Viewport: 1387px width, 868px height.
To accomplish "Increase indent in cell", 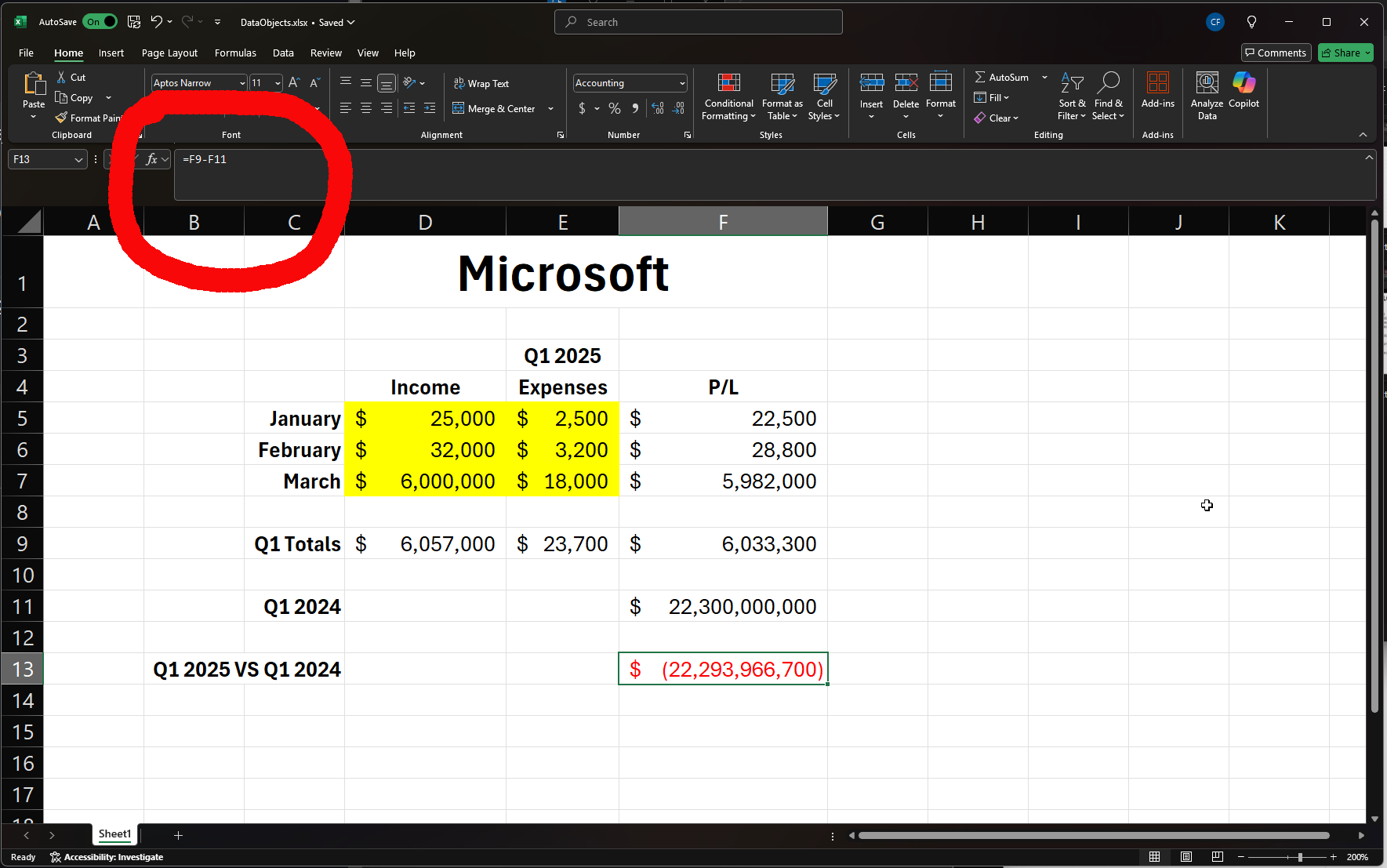I will click(x=430, y=108).
